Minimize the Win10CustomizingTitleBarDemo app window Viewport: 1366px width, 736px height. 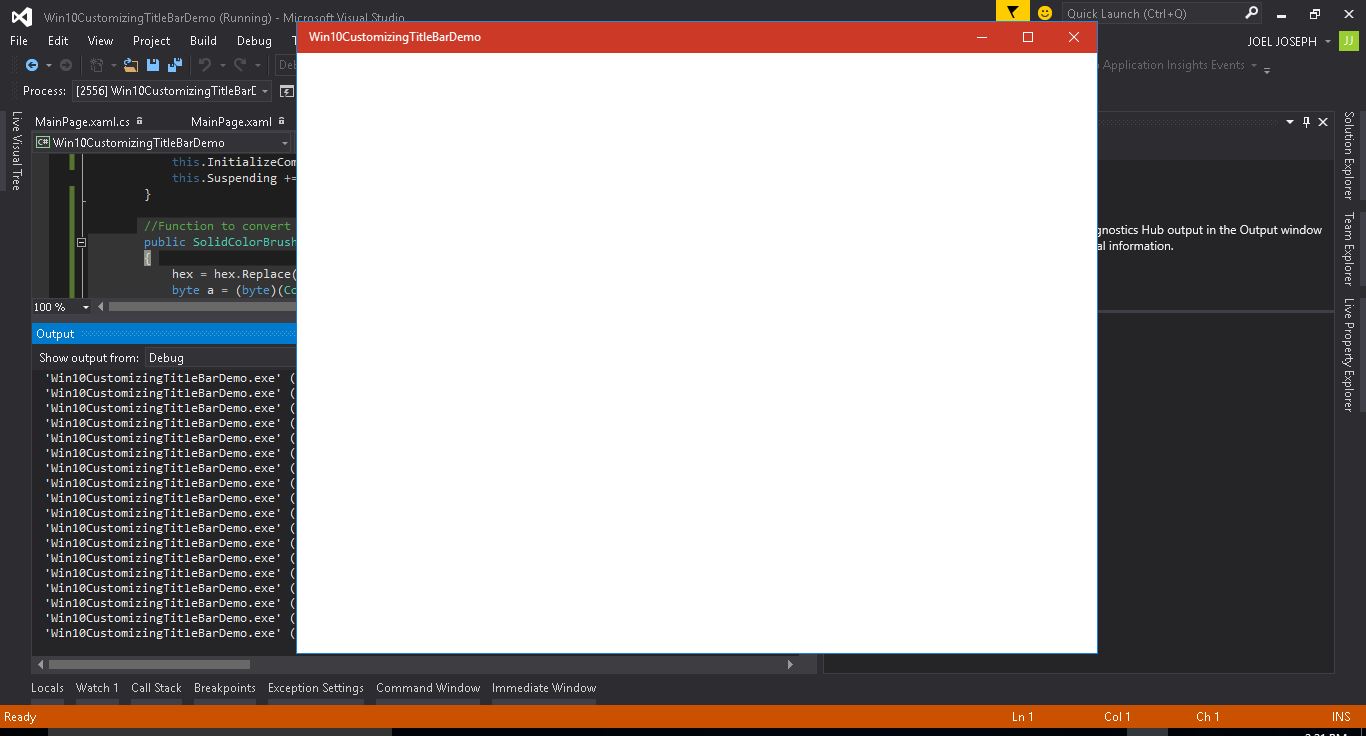tap(982, 37)
